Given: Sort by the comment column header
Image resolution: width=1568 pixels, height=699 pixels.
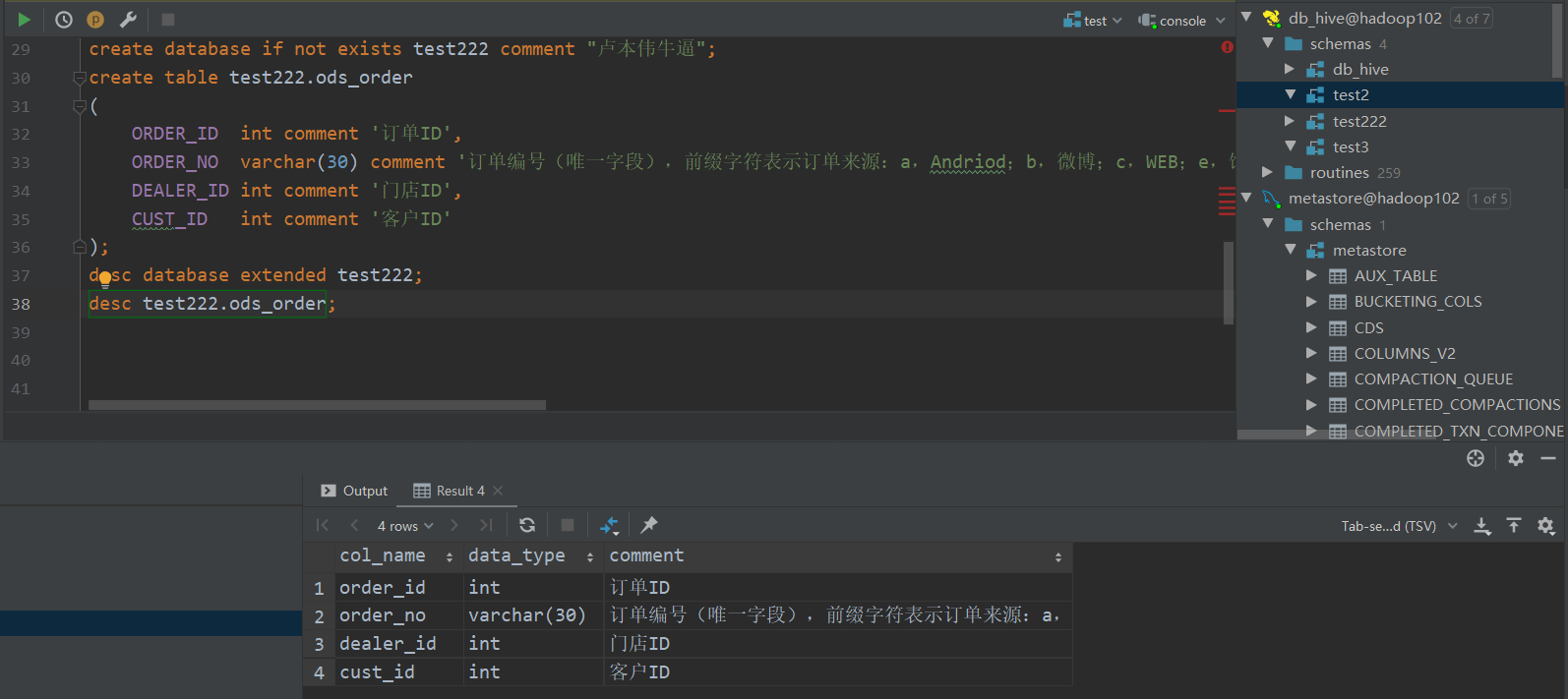Looking at the screenshot, I should [837, 556].
